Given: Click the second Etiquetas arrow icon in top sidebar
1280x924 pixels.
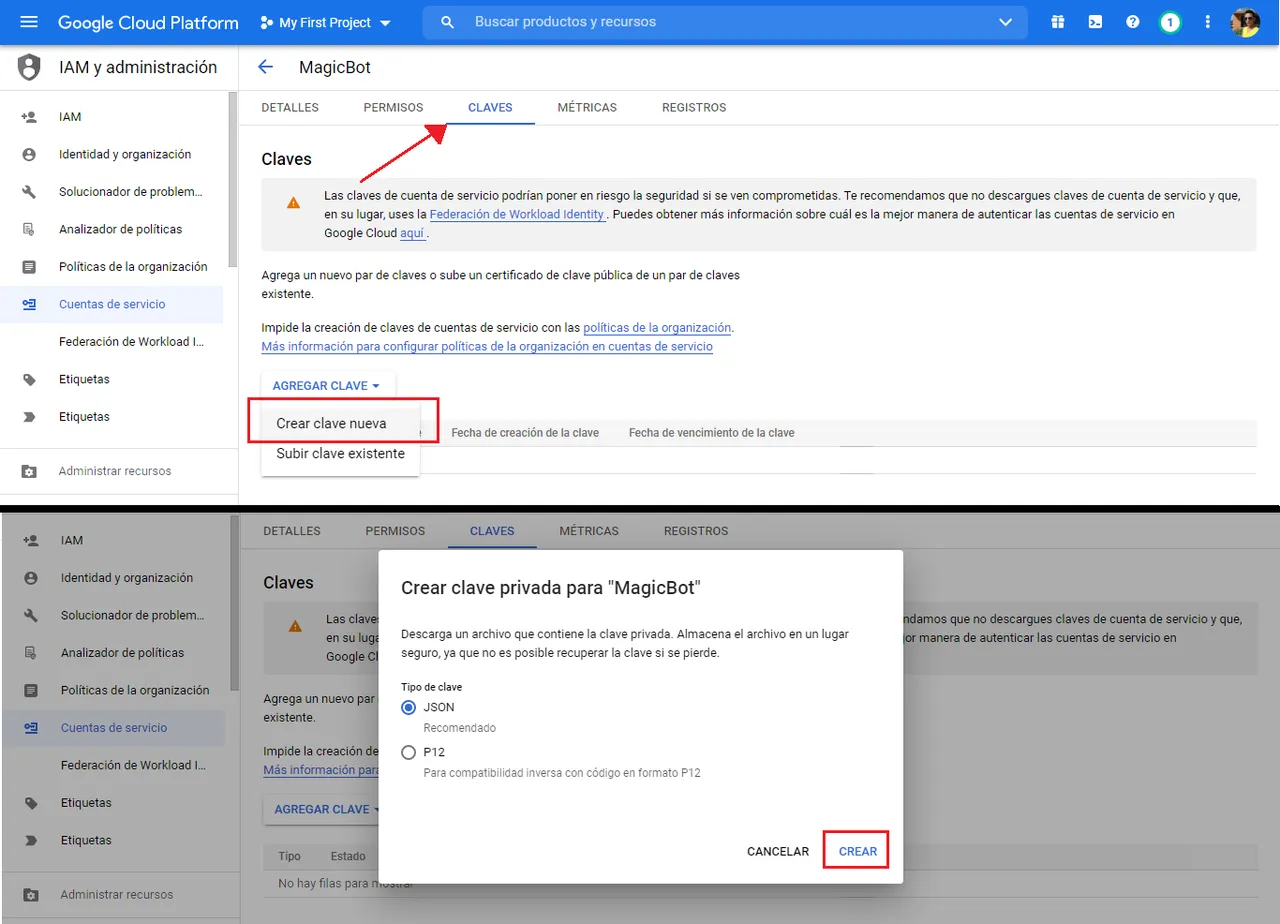Looking at the screenshot, I should (x=29, y=417).
